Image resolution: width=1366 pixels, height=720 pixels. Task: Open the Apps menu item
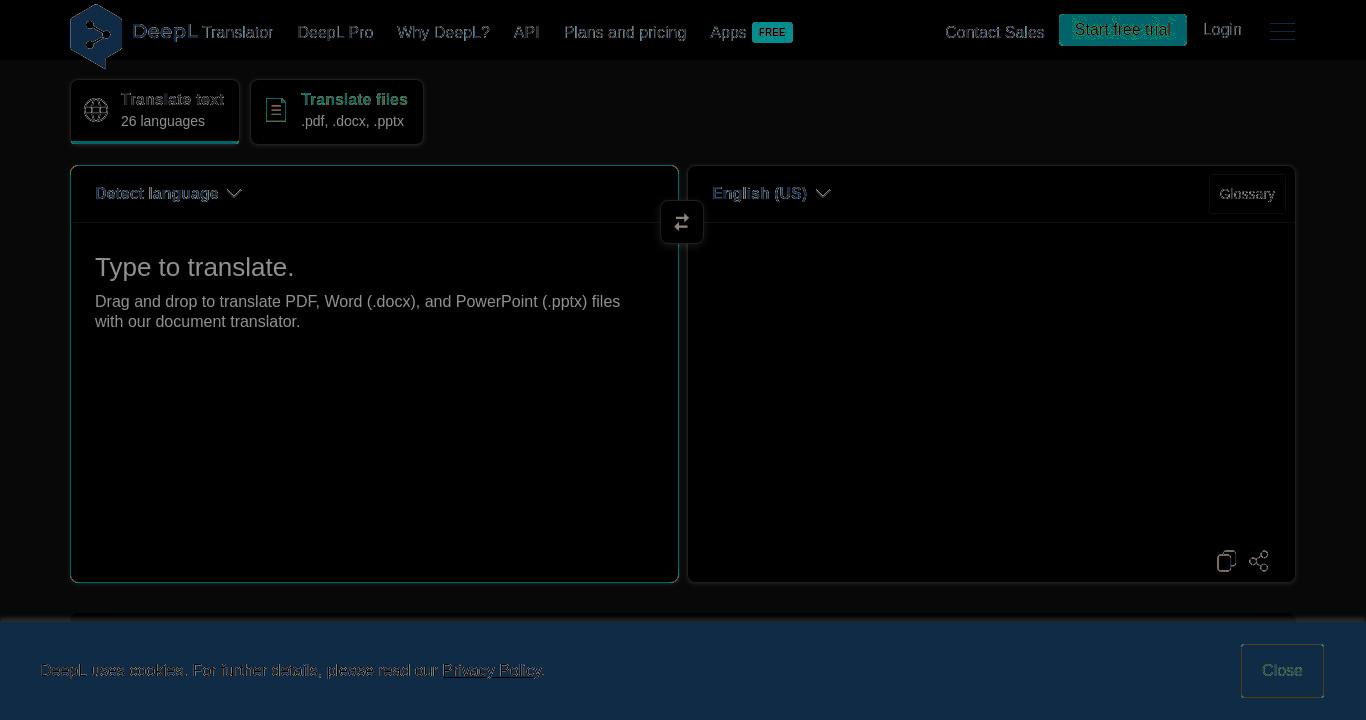pyautogui.click(x=728, y=32)
